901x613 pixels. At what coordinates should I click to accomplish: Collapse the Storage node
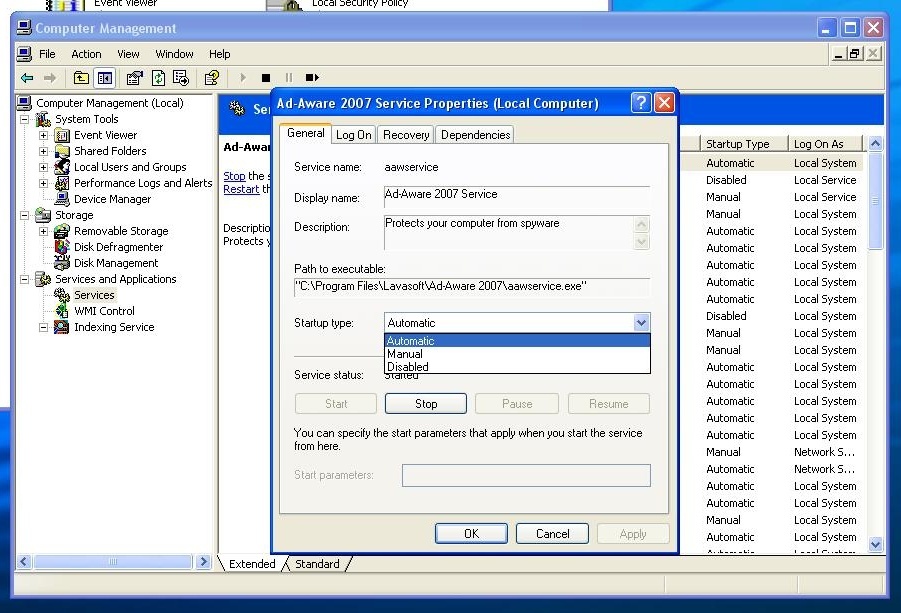tap(25, 215)
